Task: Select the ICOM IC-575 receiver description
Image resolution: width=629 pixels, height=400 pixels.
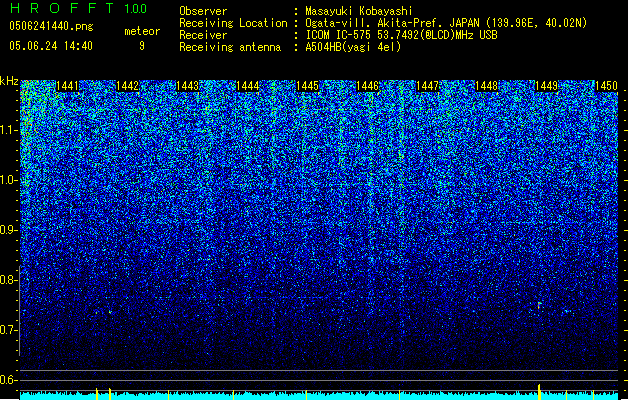Action: 401,35
